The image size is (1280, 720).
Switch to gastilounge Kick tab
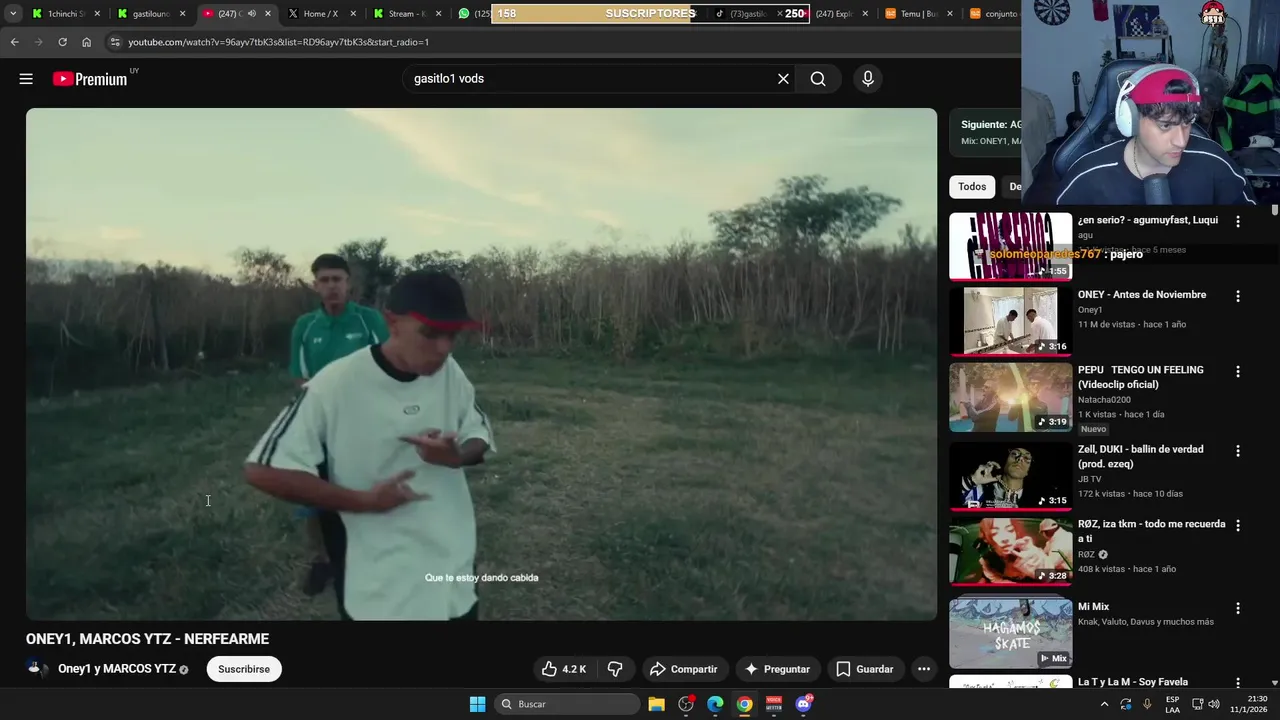tap(151, 14)
